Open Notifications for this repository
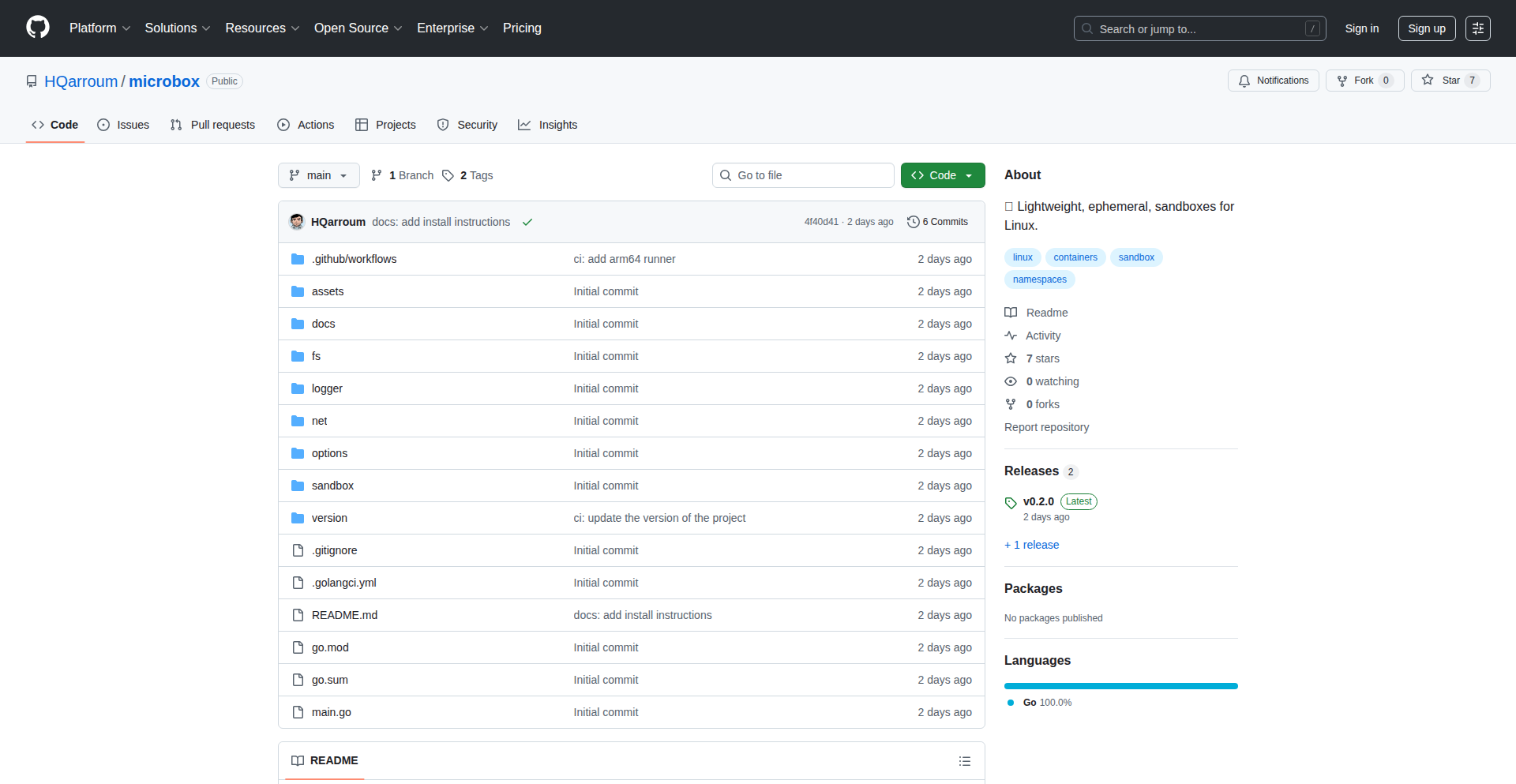The height and width of the screenshot is (784, 1516). [1273, 81]
